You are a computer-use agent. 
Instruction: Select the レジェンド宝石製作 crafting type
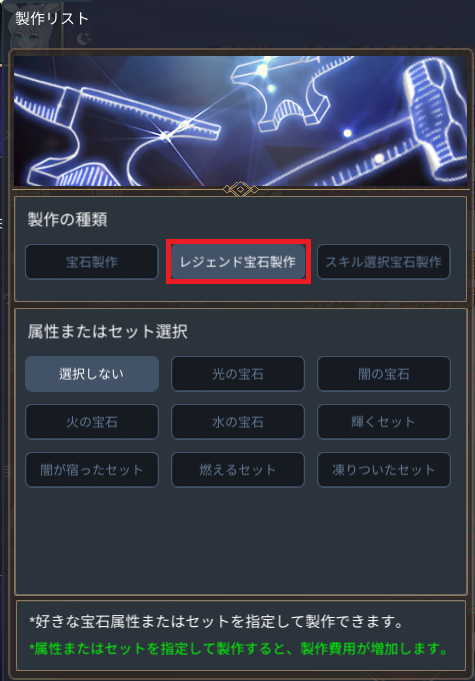238,261
